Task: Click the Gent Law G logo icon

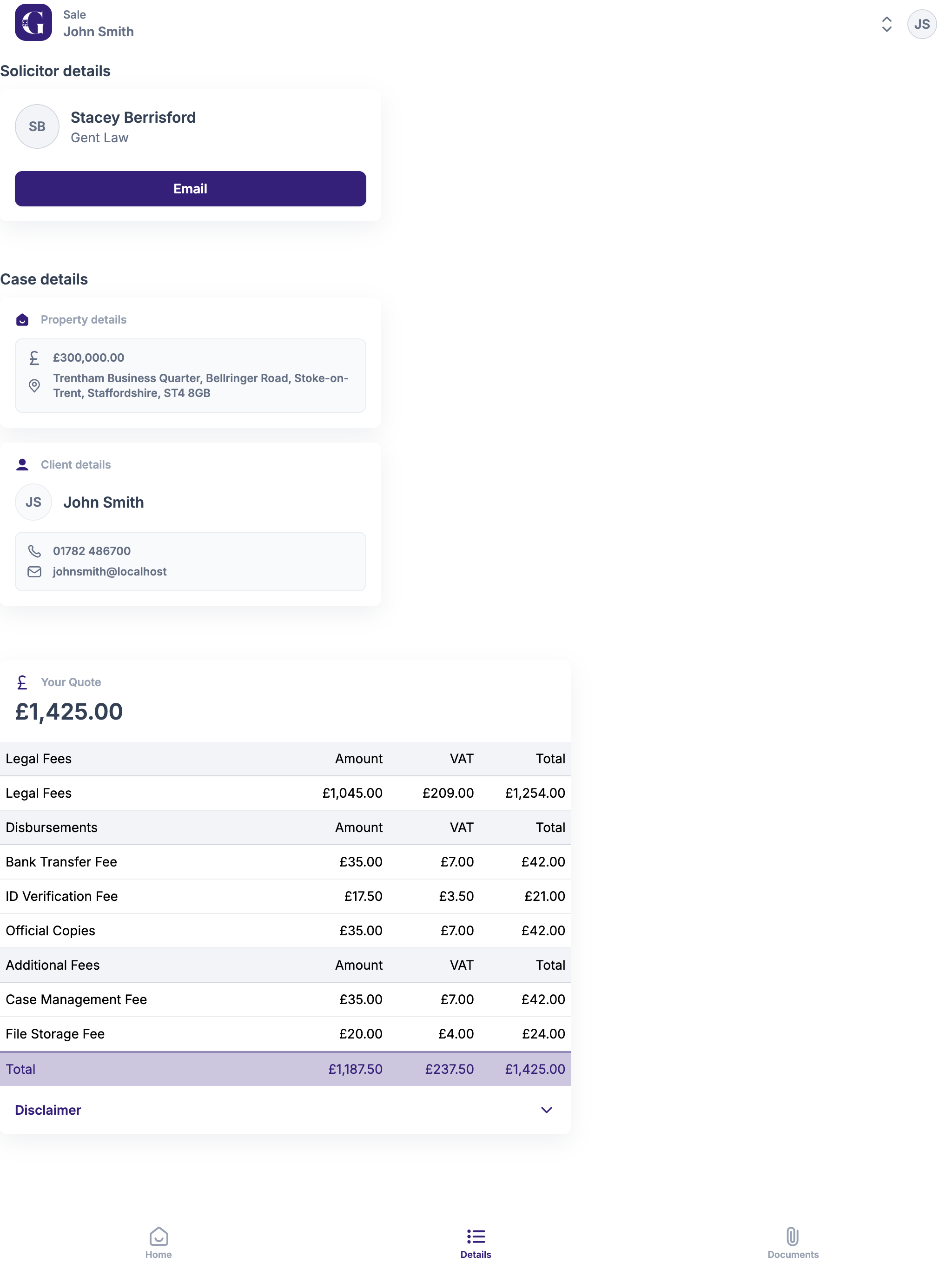Action: click(x=33, y=23)
